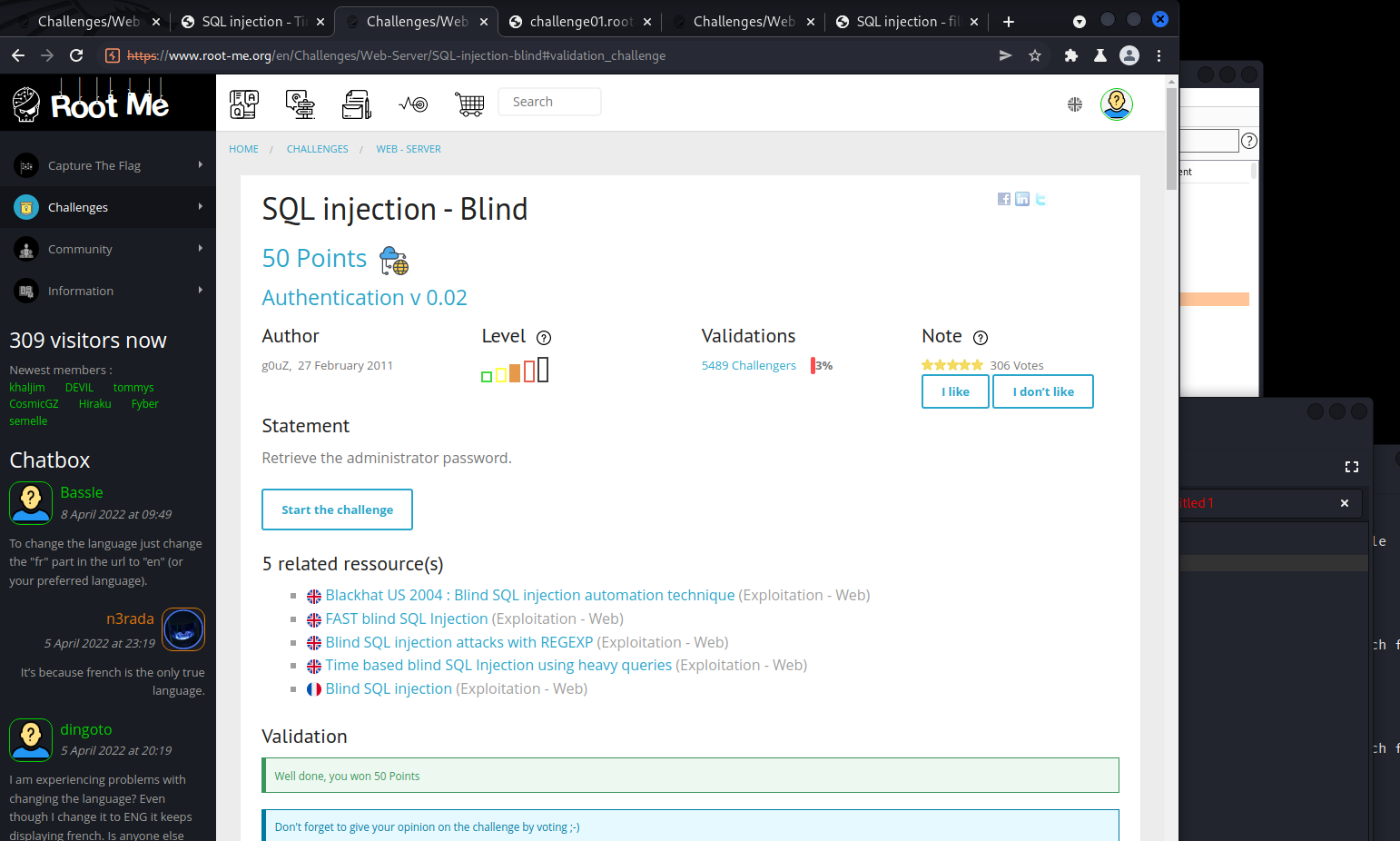Image resolution: width=1400 pixels, height=841 pixels.
Task: Open Time based blind SQL Injection resource
Action: pos(499,665)
